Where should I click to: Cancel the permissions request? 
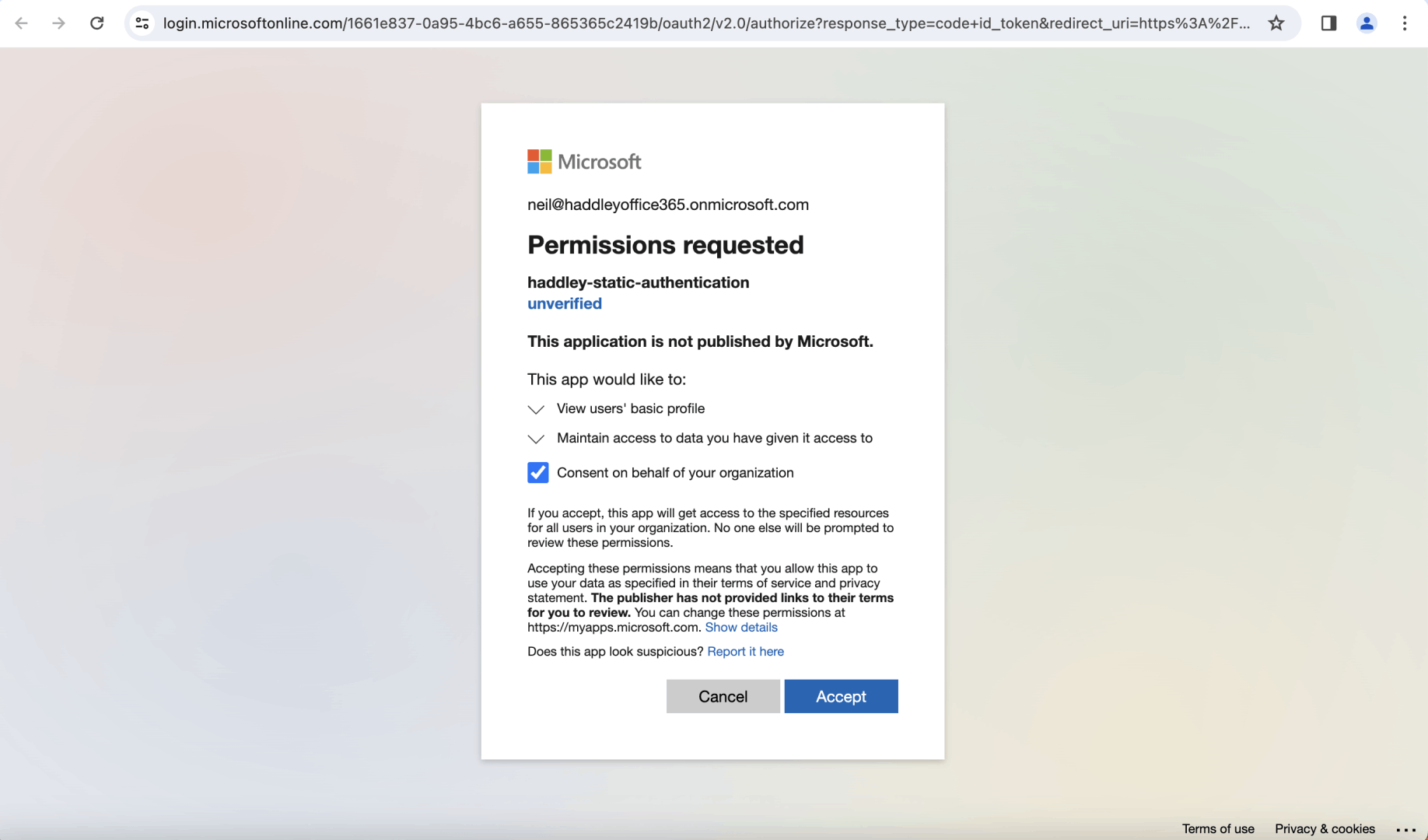(723, 696)
